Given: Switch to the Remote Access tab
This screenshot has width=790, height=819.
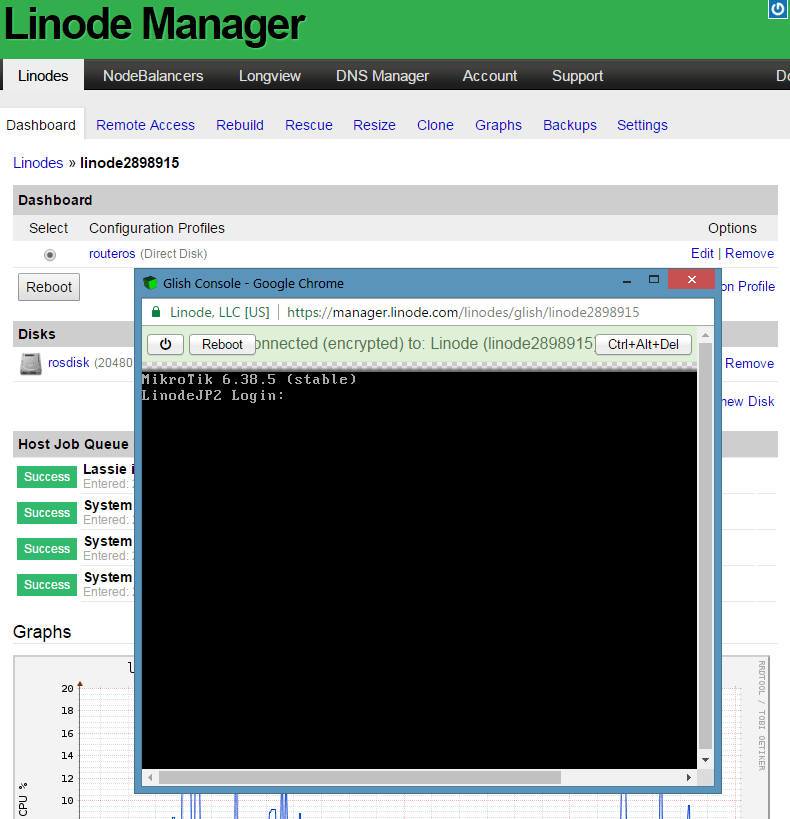Looking at the screenshot, I should click(x=145, y=125).
